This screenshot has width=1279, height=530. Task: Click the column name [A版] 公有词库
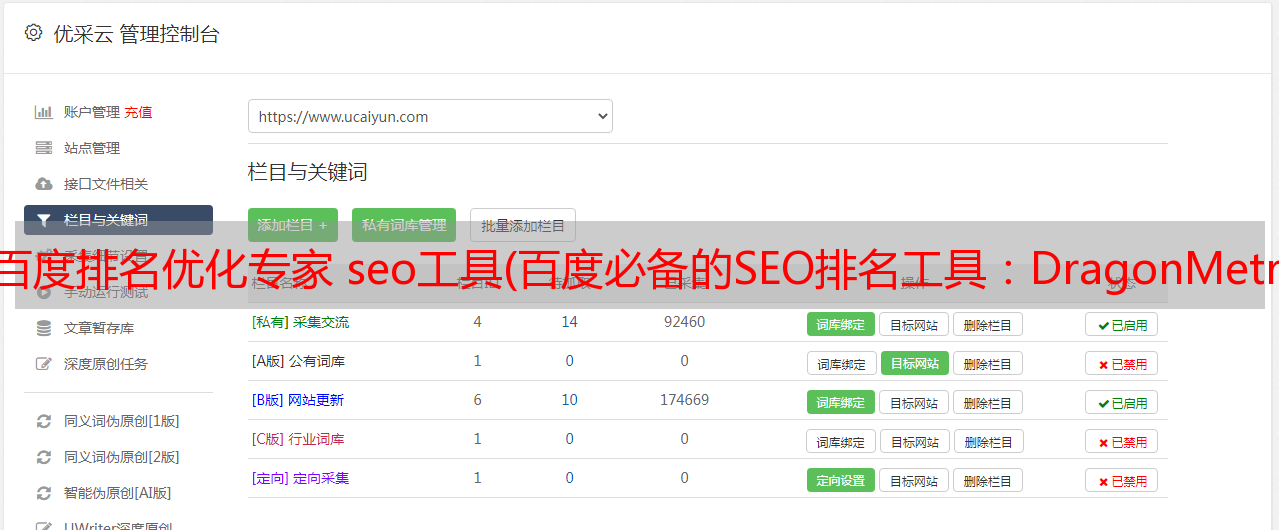(x=298, y=361)
